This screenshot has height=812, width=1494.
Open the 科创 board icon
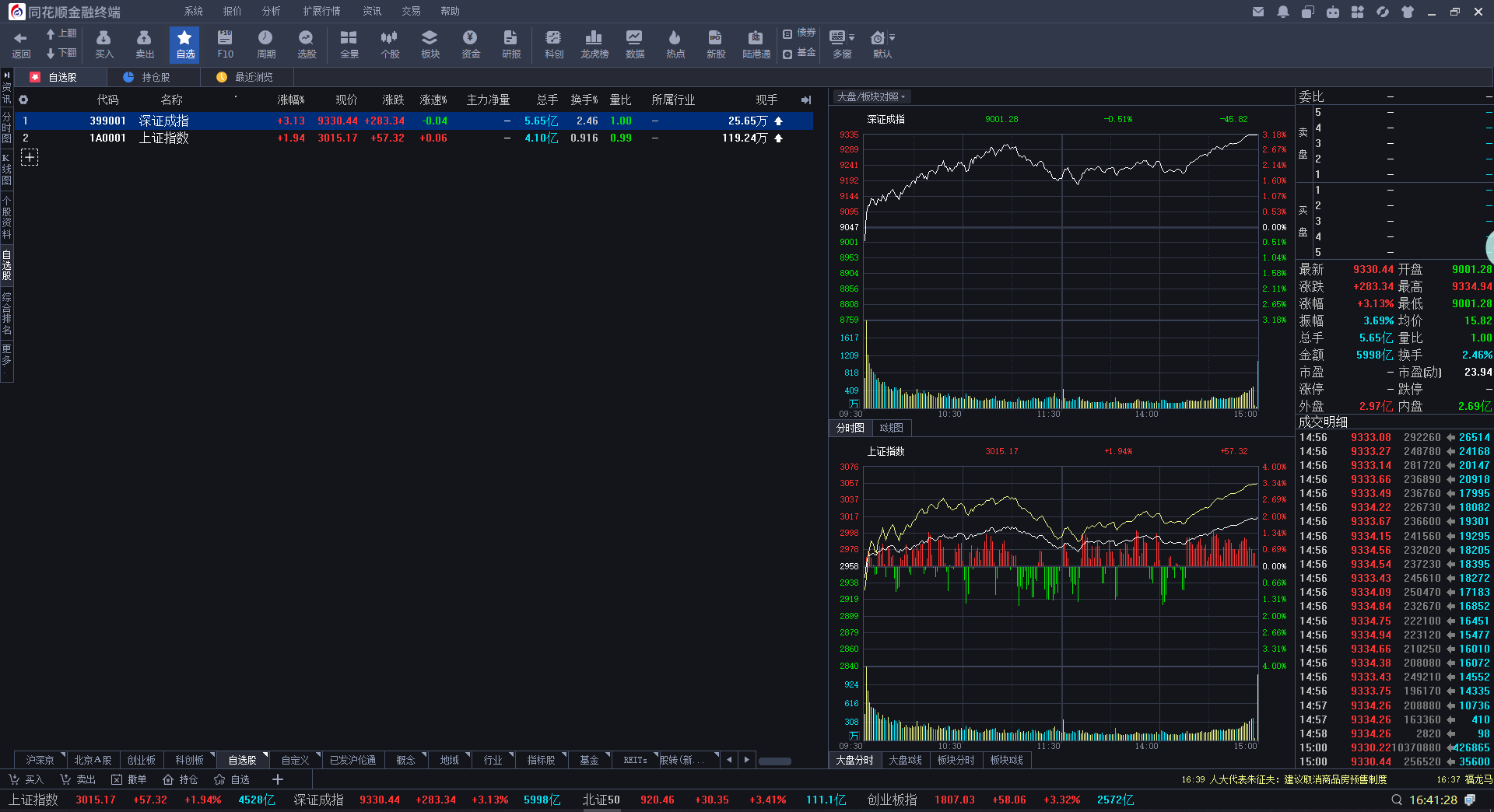tap(554, 44)
